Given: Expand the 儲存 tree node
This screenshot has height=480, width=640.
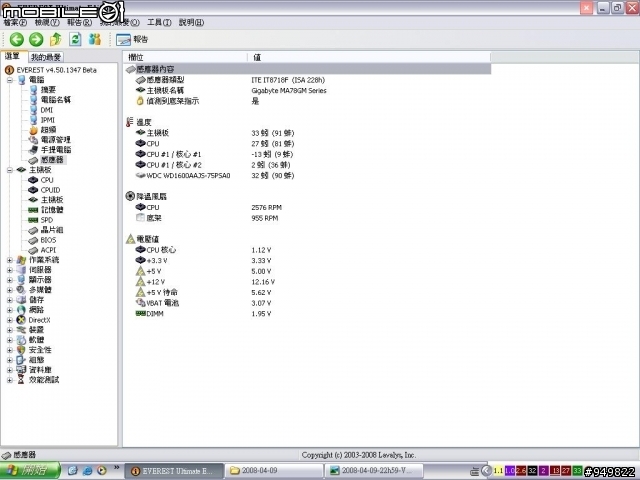Looking at the screenshot, I should [x=10, y=300].
